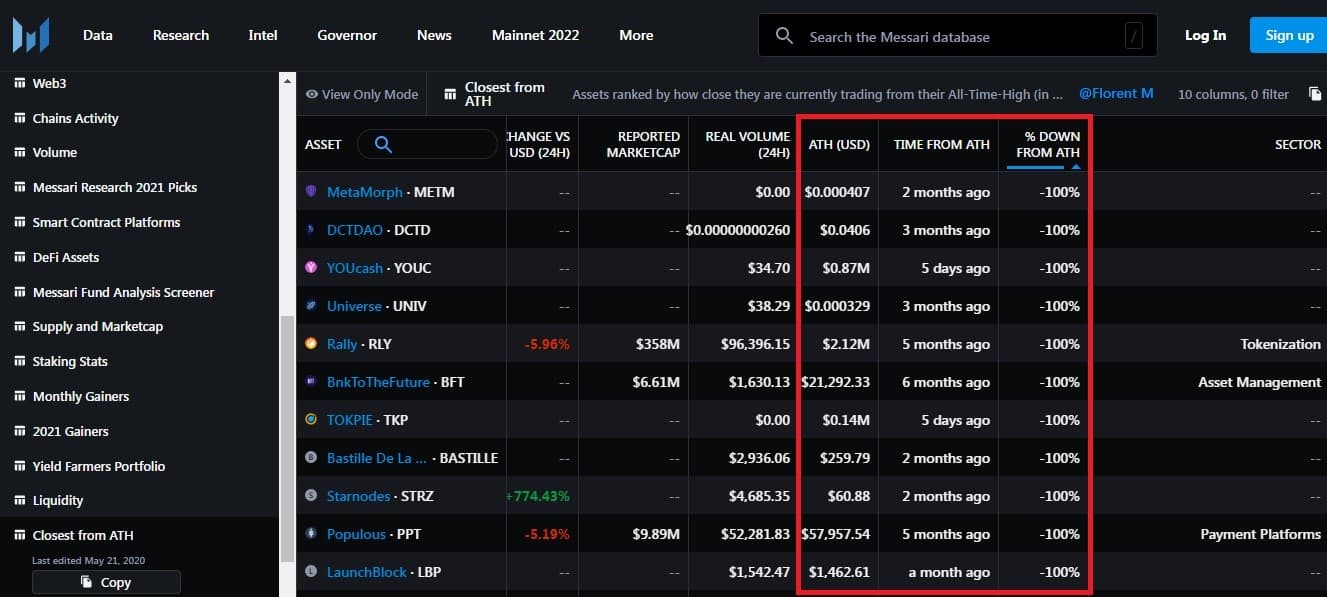Click the Staking Stats table icon
Viewport: 1327px width, 597px height.
point(20,362)
